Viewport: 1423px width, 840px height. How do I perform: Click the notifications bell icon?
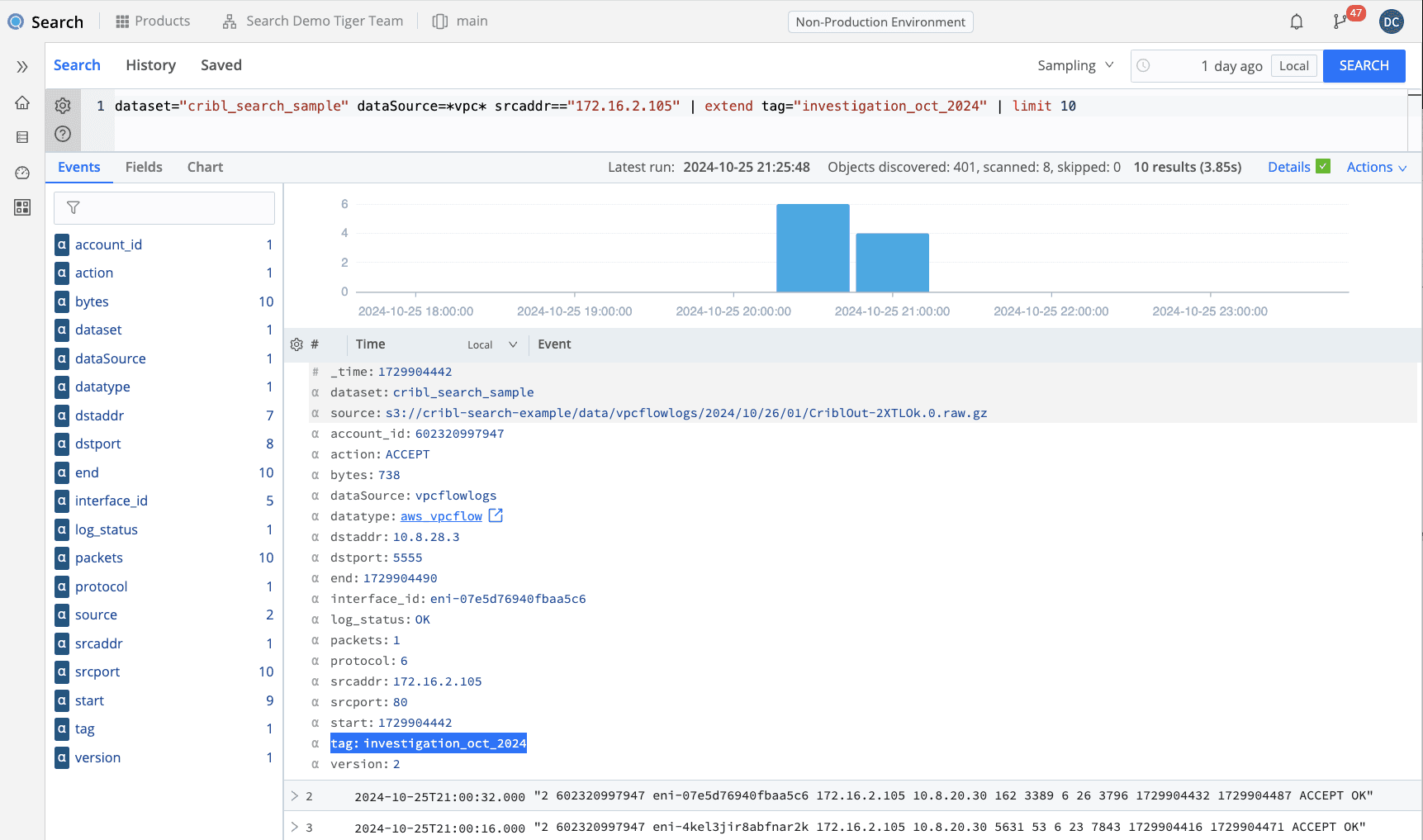tap(1297, 22)
